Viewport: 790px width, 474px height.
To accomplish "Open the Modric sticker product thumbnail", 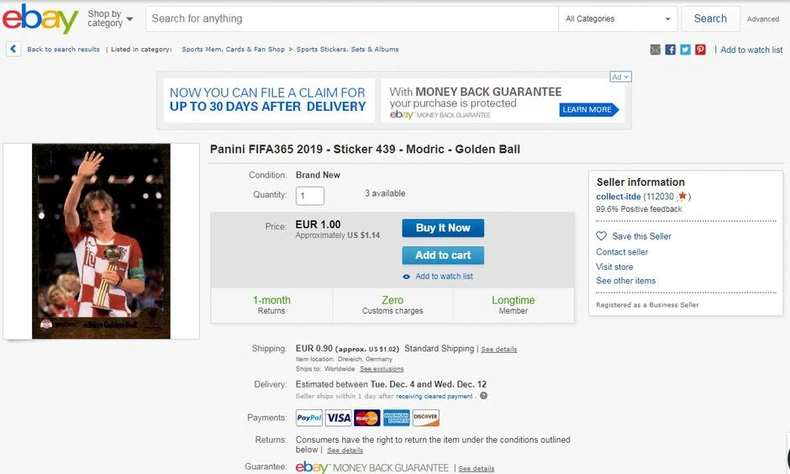I will click(x=101, y=240).
